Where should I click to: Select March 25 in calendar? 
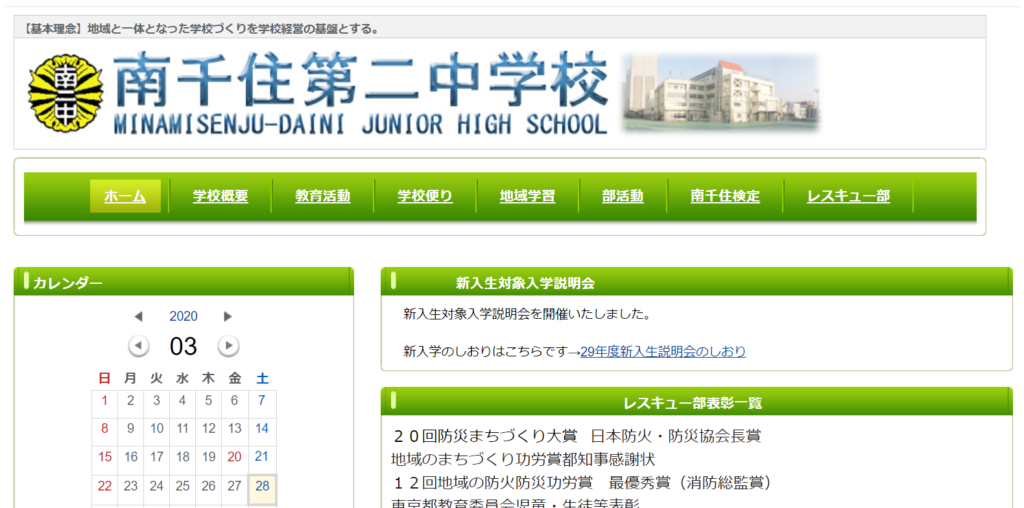point(182,486)
